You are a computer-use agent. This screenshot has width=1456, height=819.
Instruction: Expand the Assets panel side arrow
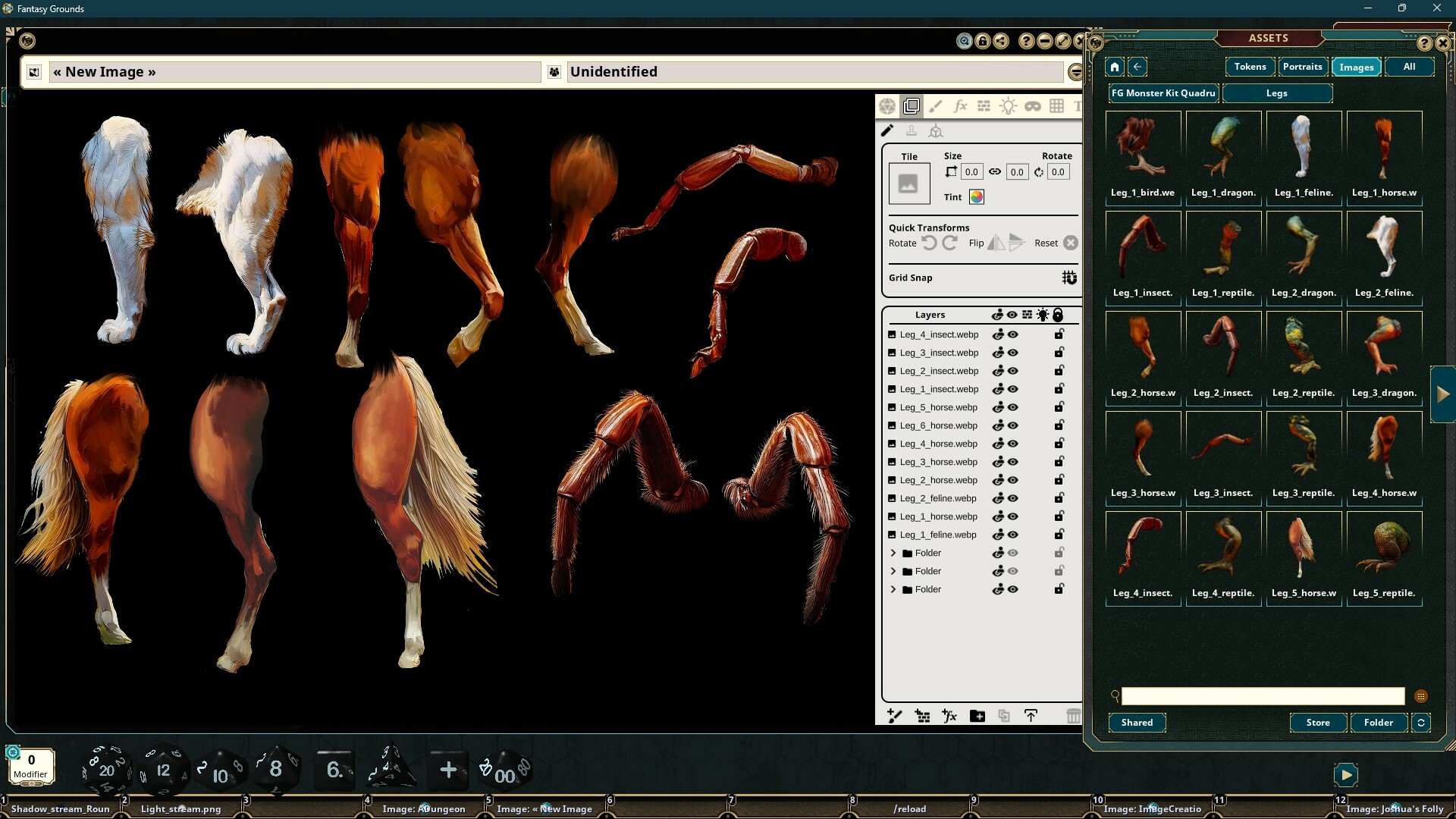tap(1443, 394)
